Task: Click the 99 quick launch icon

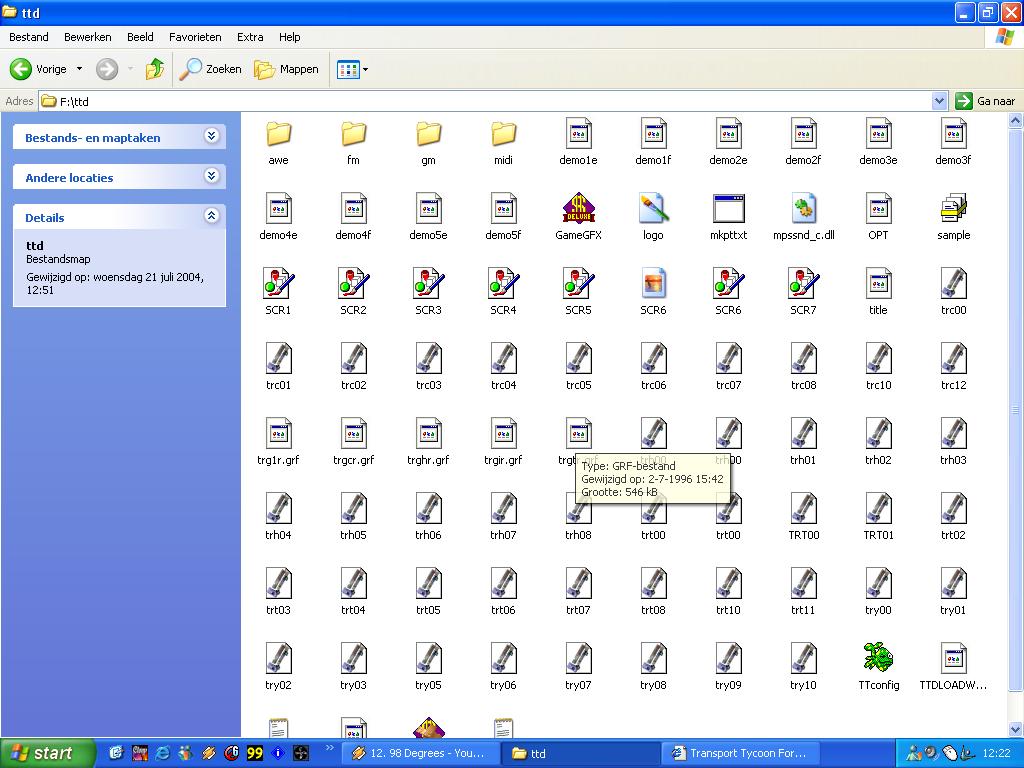Action: [255, 753]
